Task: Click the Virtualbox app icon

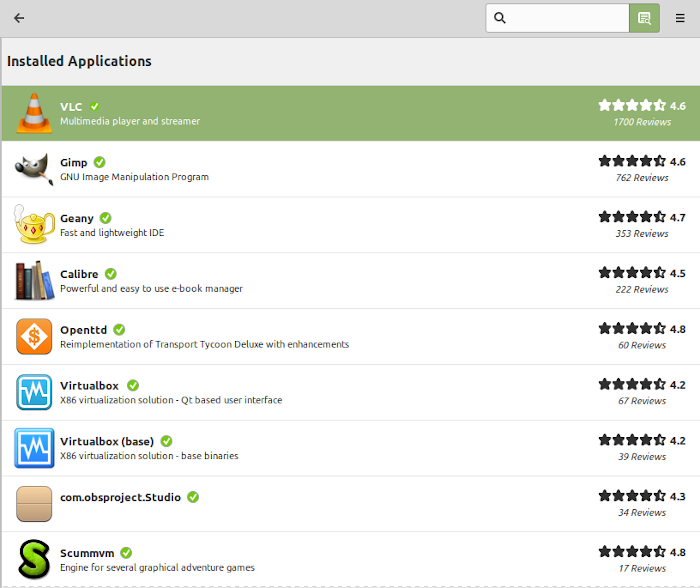Action: (x=33, y=392)
